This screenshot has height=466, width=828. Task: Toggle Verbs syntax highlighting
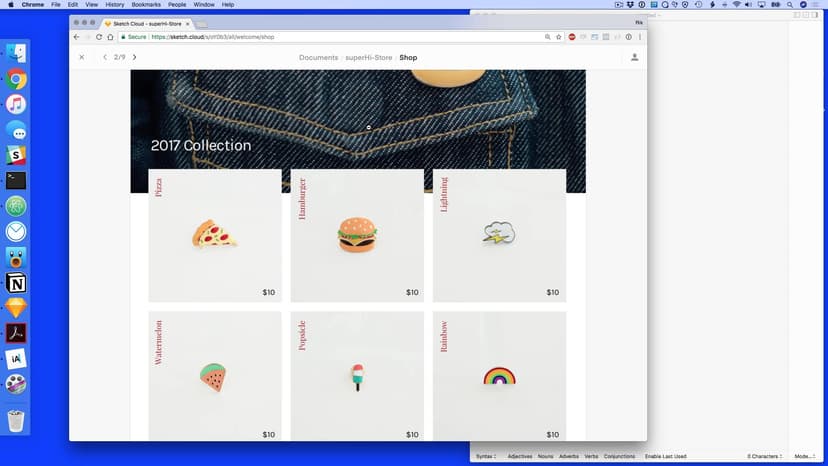[591, 456]
